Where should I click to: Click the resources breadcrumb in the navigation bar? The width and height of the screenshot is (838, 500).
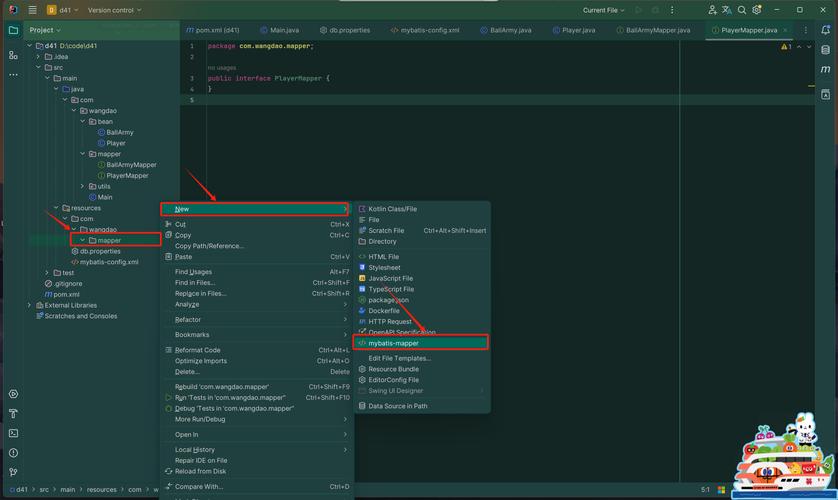click(x=101, y=490)
